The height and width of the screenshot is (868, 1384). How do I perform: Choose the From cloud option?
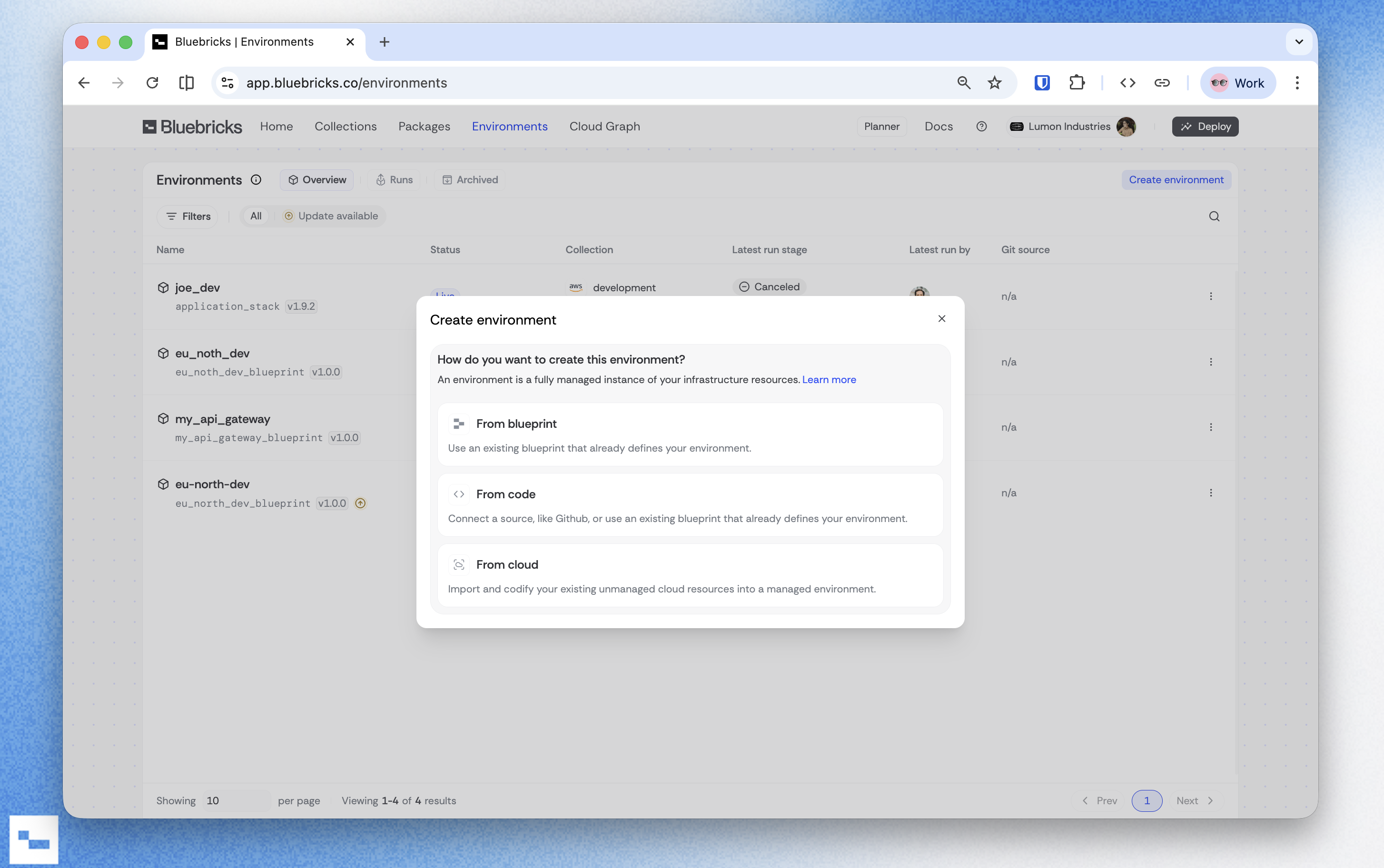(690, 575)
